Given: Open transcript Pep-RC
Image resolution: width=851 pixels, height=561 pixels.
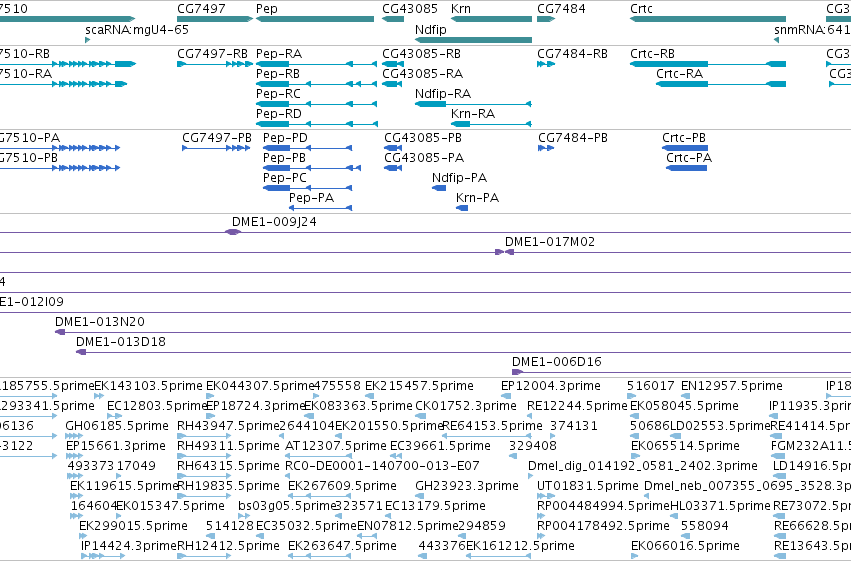Looking at the screenshot, I should tap(316, 104).
